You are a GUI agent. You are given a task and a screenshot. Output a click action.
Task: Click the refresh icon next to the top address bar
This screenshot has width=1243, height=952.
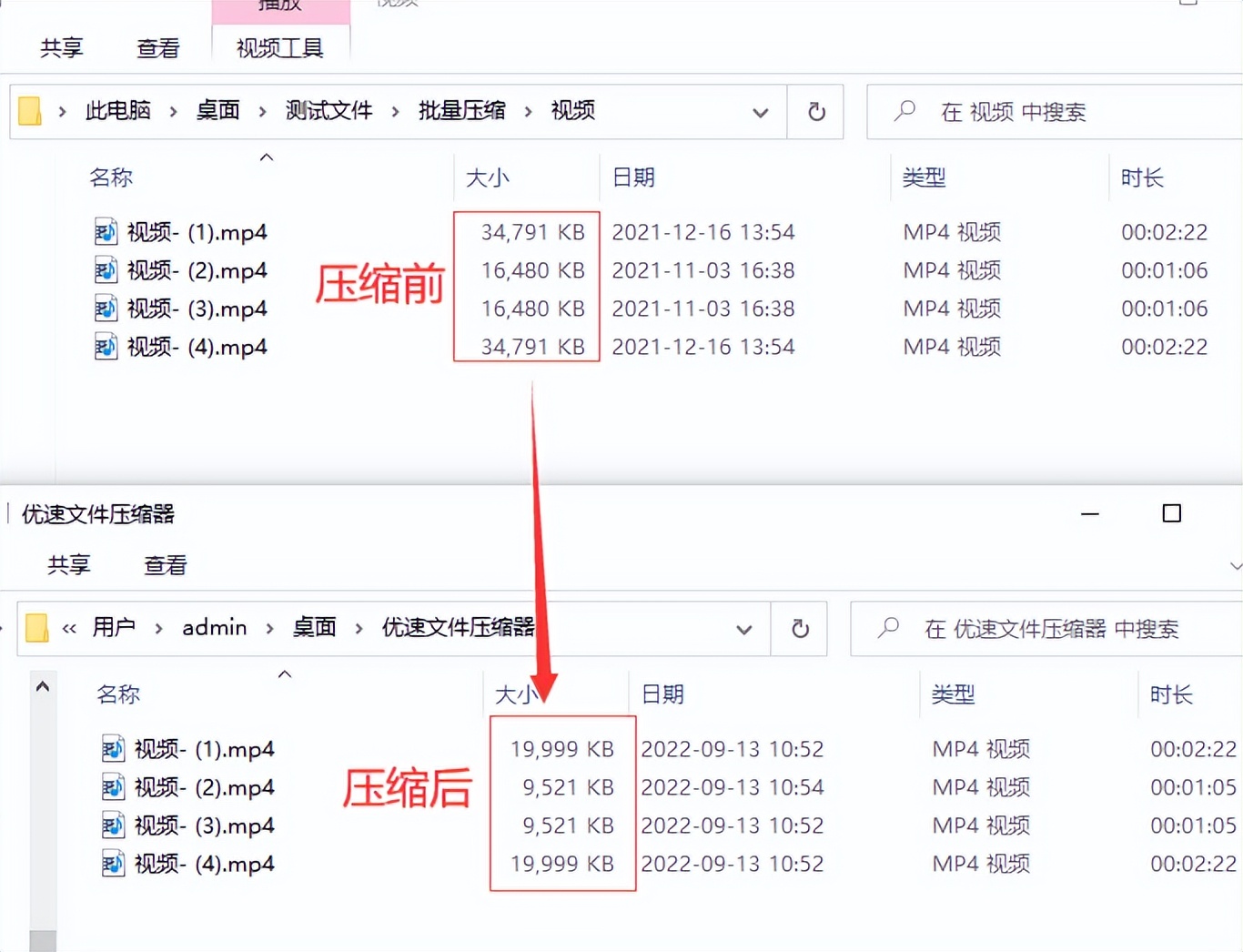pyautogui.click(x=815, y=112)
